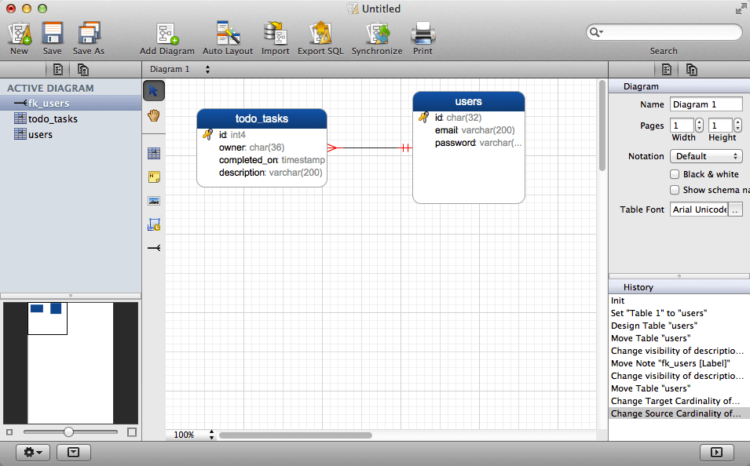Select the yellow note tool
Screen dimensions: 750x466
coord(154,177)
